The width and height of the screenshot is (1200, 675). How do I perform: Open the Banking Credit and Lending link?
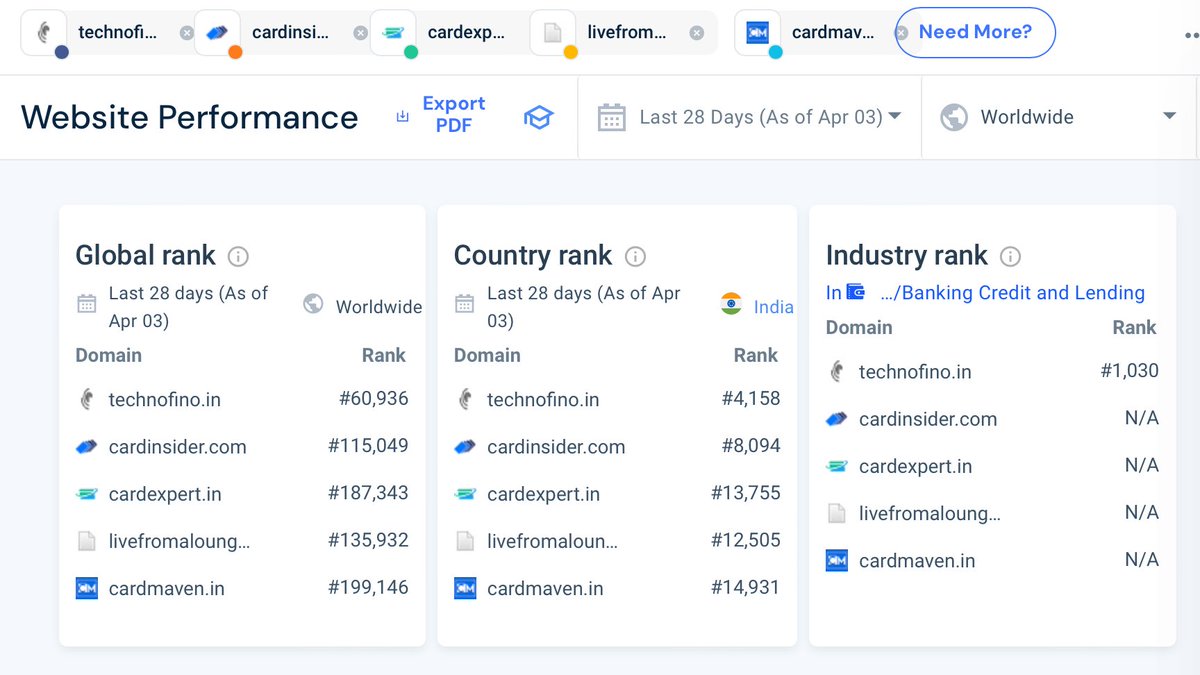tap(1013, 293)
